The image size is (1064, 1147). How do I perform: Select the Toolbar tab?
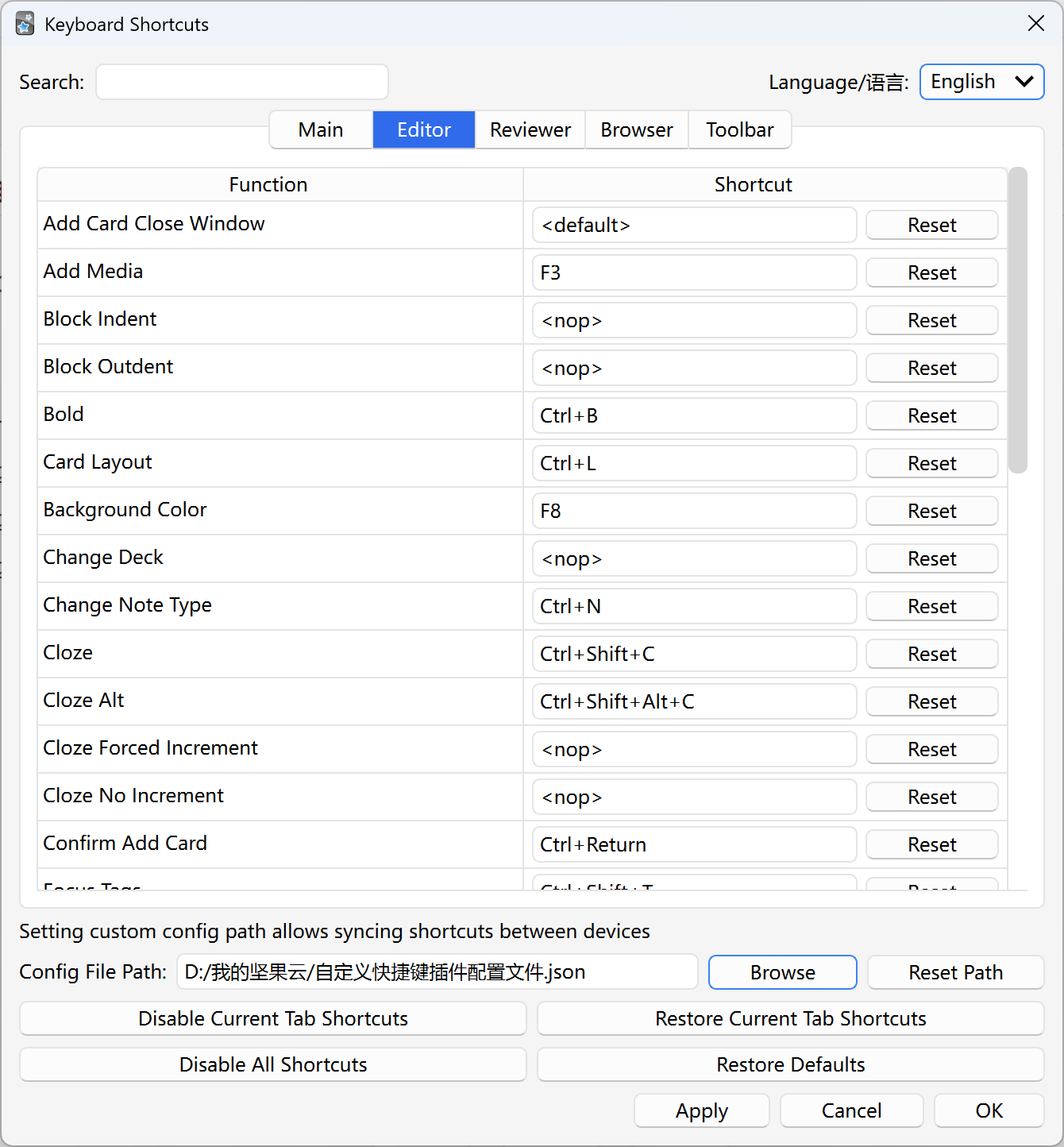pyautogui.click(x=739, y=129)
